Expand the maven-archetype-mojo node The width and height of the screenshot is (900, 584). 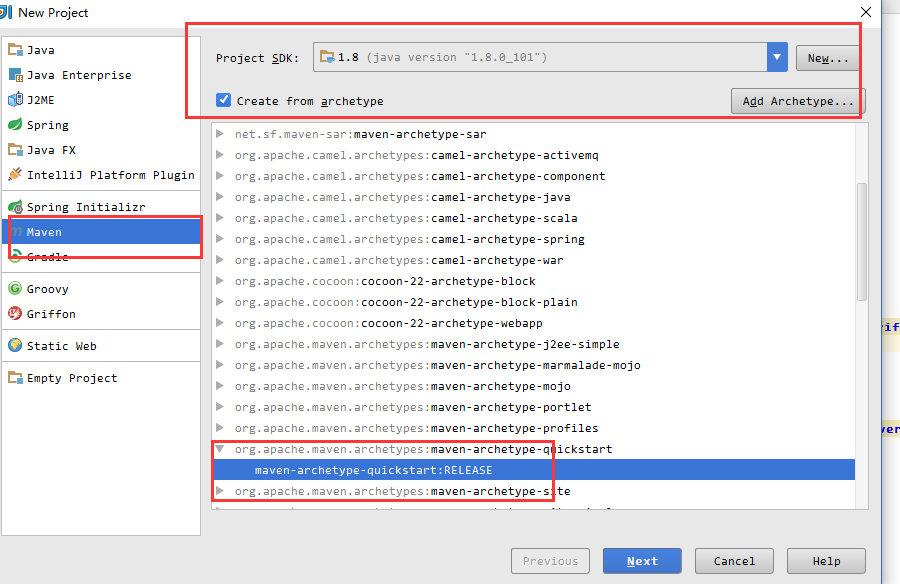[x=220, y=386]
